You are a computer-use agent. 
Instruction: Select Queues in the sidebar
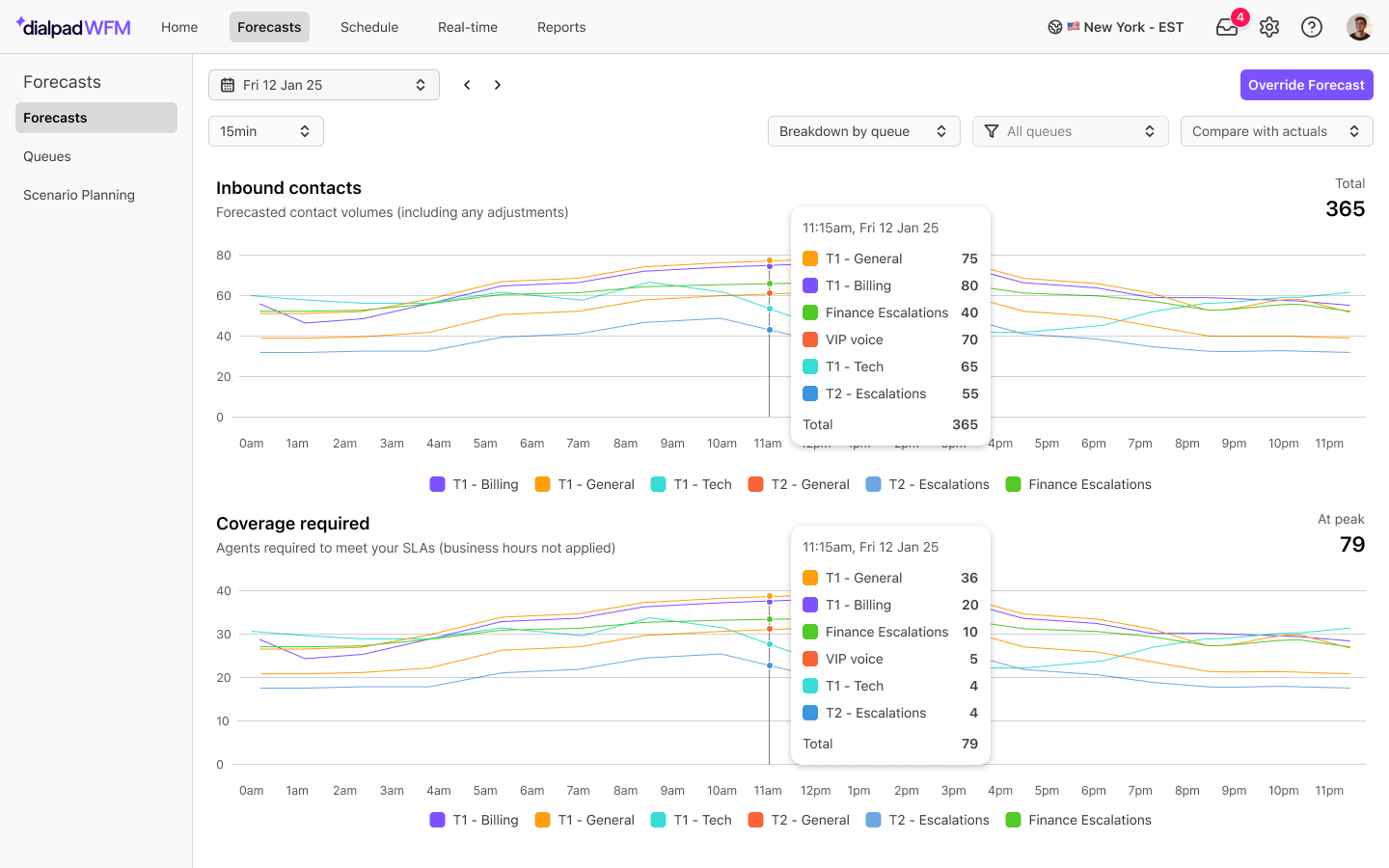[96, 156]
